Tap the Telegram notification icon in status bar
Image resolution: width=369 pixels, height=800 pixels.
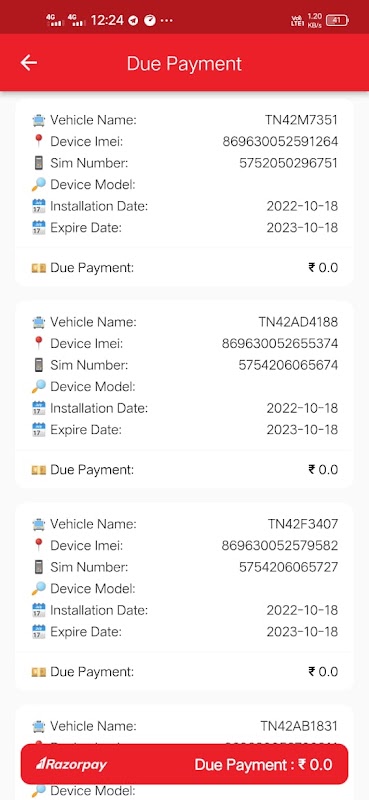coord(133,20)
